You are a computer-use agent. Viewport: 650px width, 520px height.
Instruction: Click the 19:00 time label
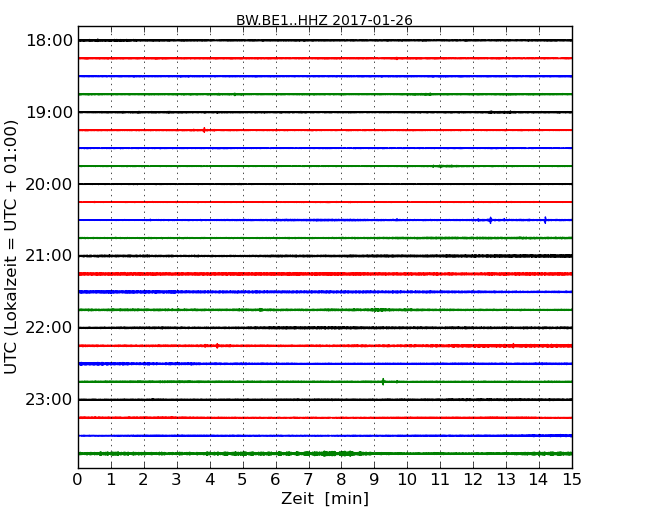[x=49, y=112]
